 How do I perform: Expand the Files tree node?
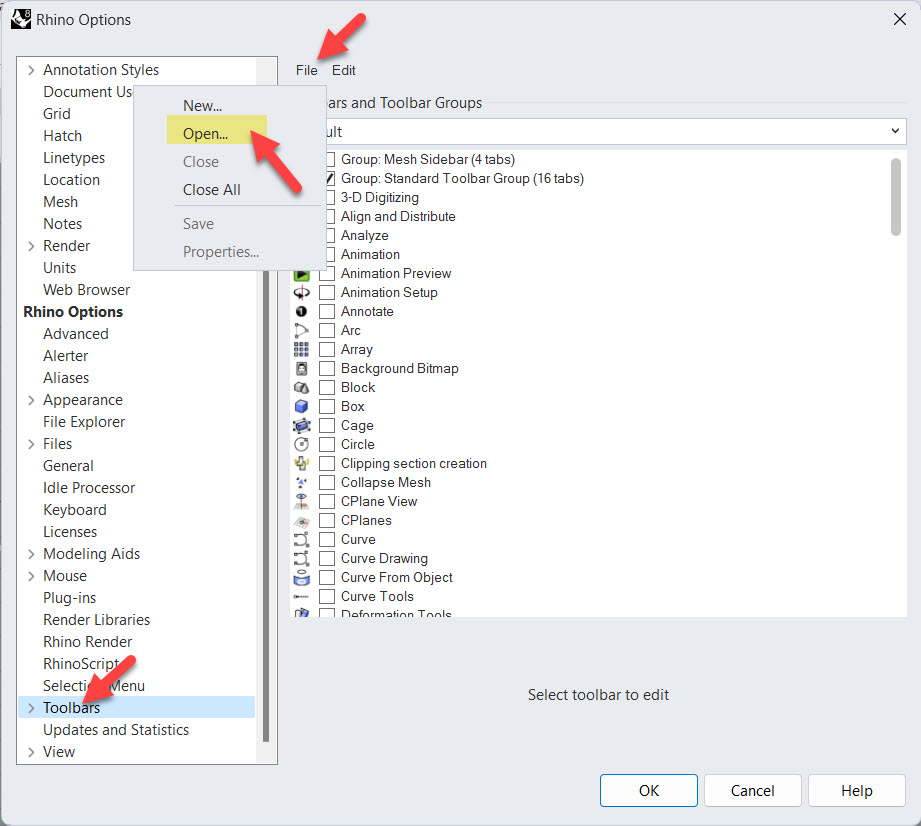[x=31, y=444]
